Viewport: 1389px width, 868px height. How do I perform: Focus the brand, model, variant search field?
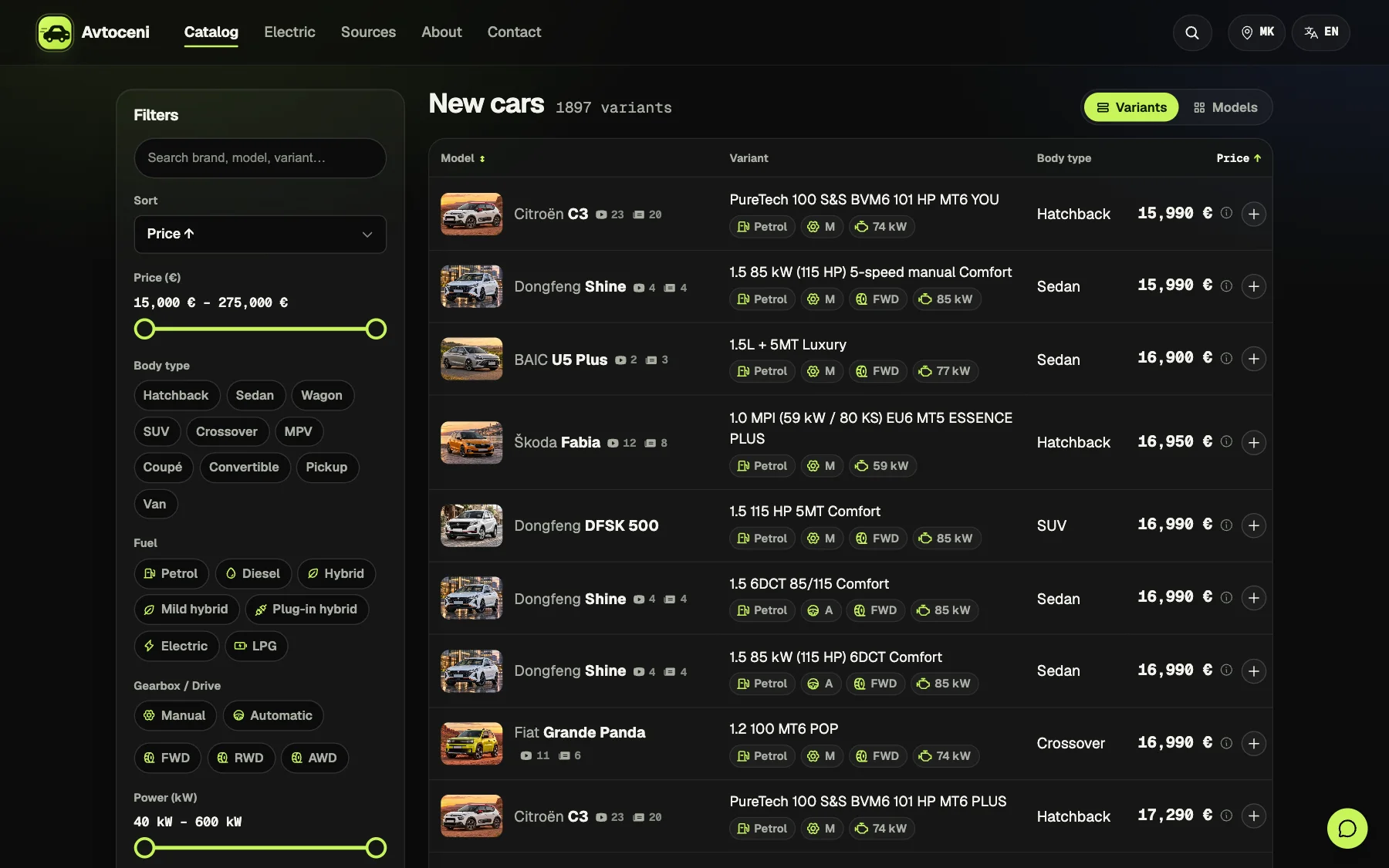[260, 158]
